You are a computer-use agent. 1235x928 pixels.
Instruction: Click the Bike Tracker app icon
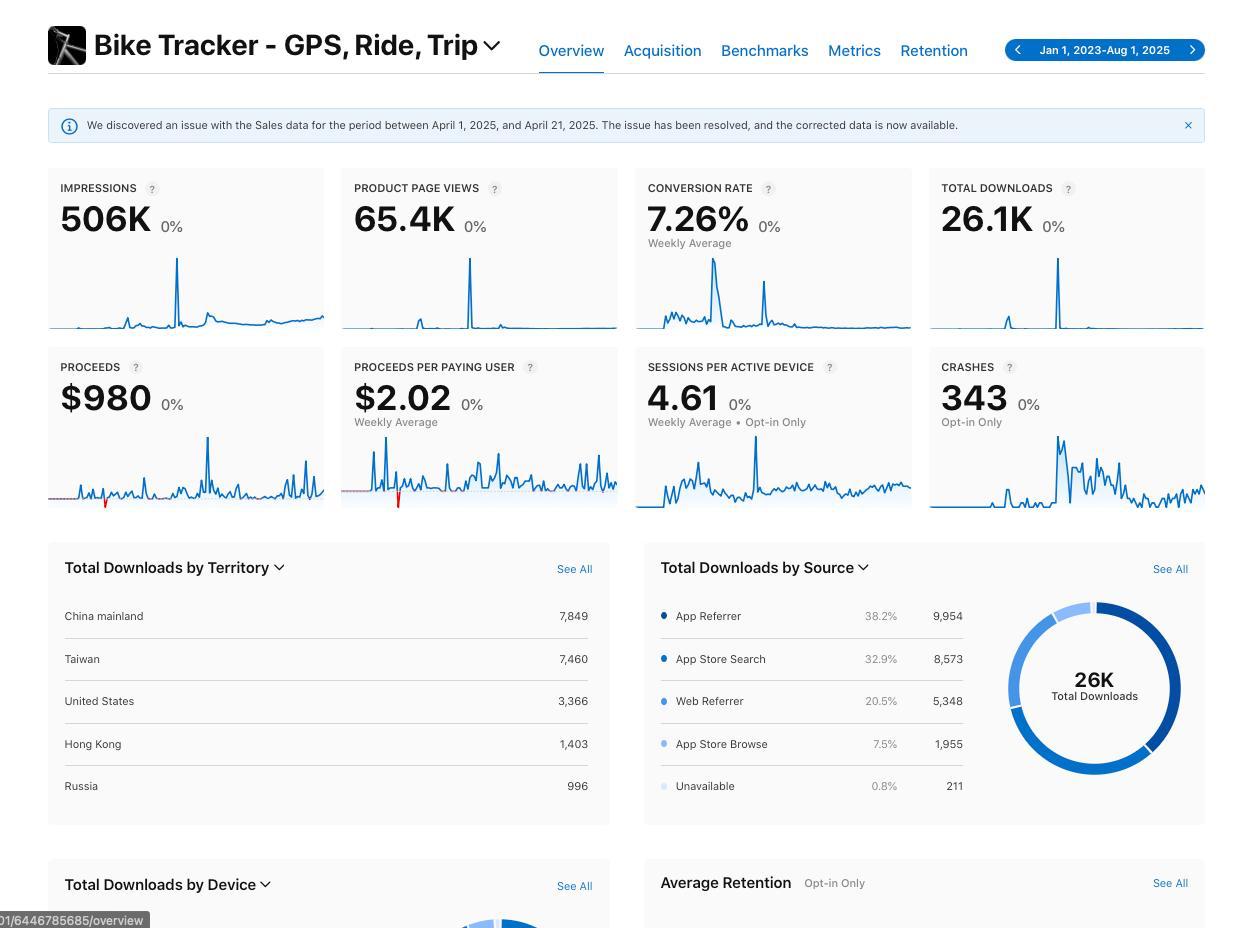point(66,44)
